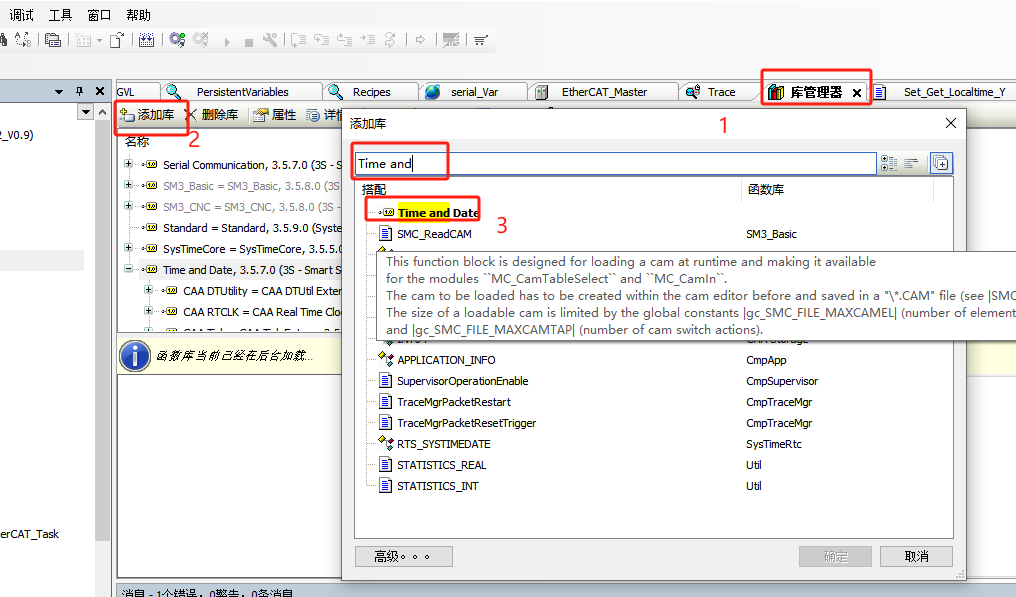The width and height of the screenshot is (1016, 597).
Task: Switch to the serial_Var tab
Action: [x=474, y=92]
